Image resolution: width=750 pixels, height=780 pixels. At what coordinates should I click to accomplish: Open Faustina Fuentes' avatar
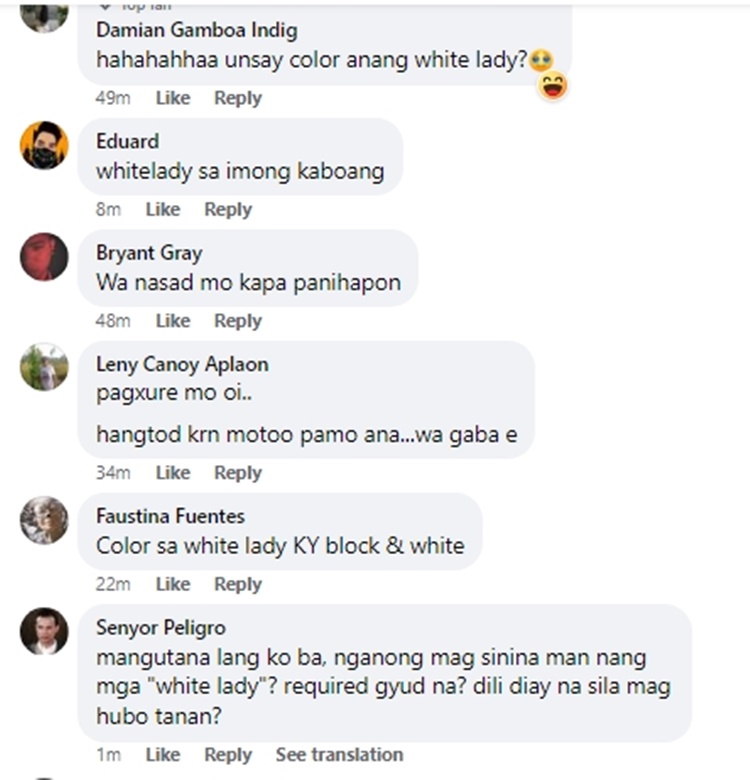coord(44,520)
